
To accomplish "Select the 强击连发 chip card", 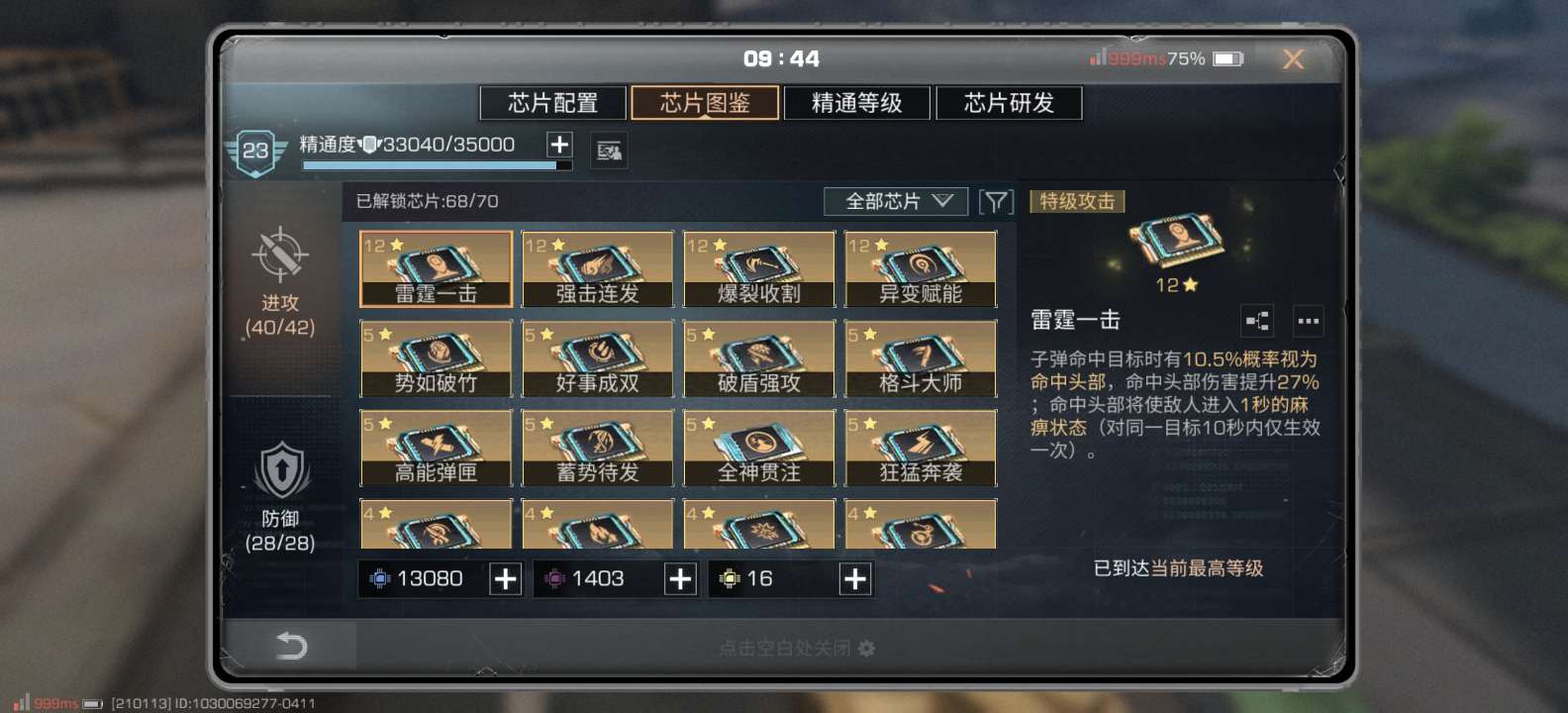I will (x=598, y=269).
